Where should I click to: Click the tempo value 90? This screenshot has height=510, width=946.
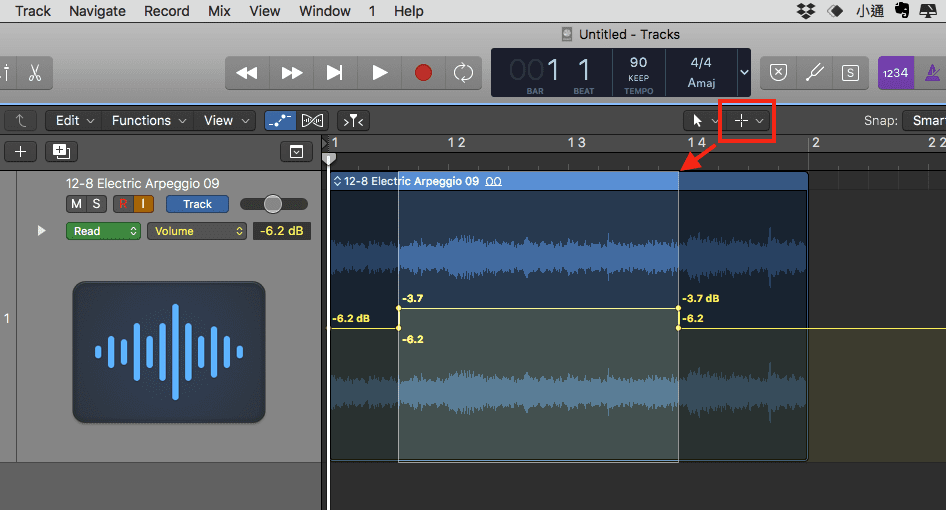click(x=638, y=63)
